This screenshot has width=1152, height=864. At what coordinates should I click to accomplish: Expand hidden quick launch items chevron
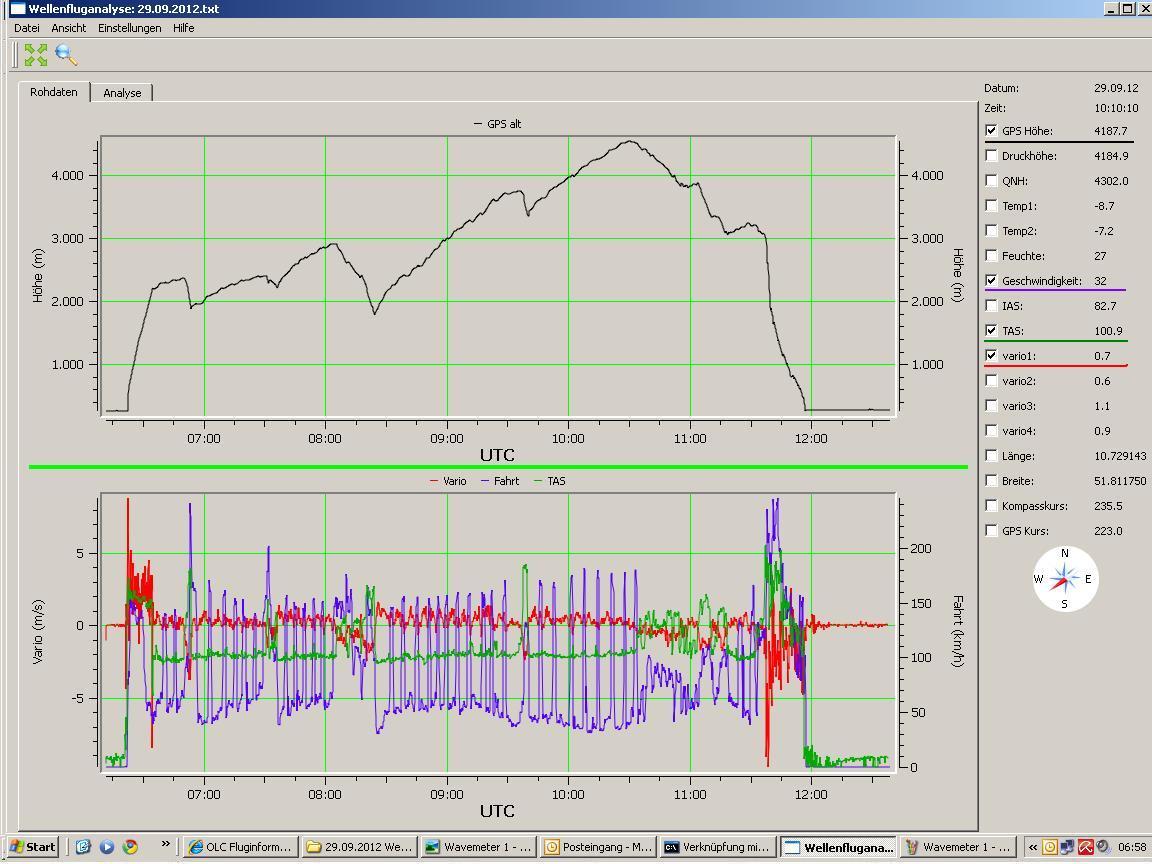pos(166,845)
